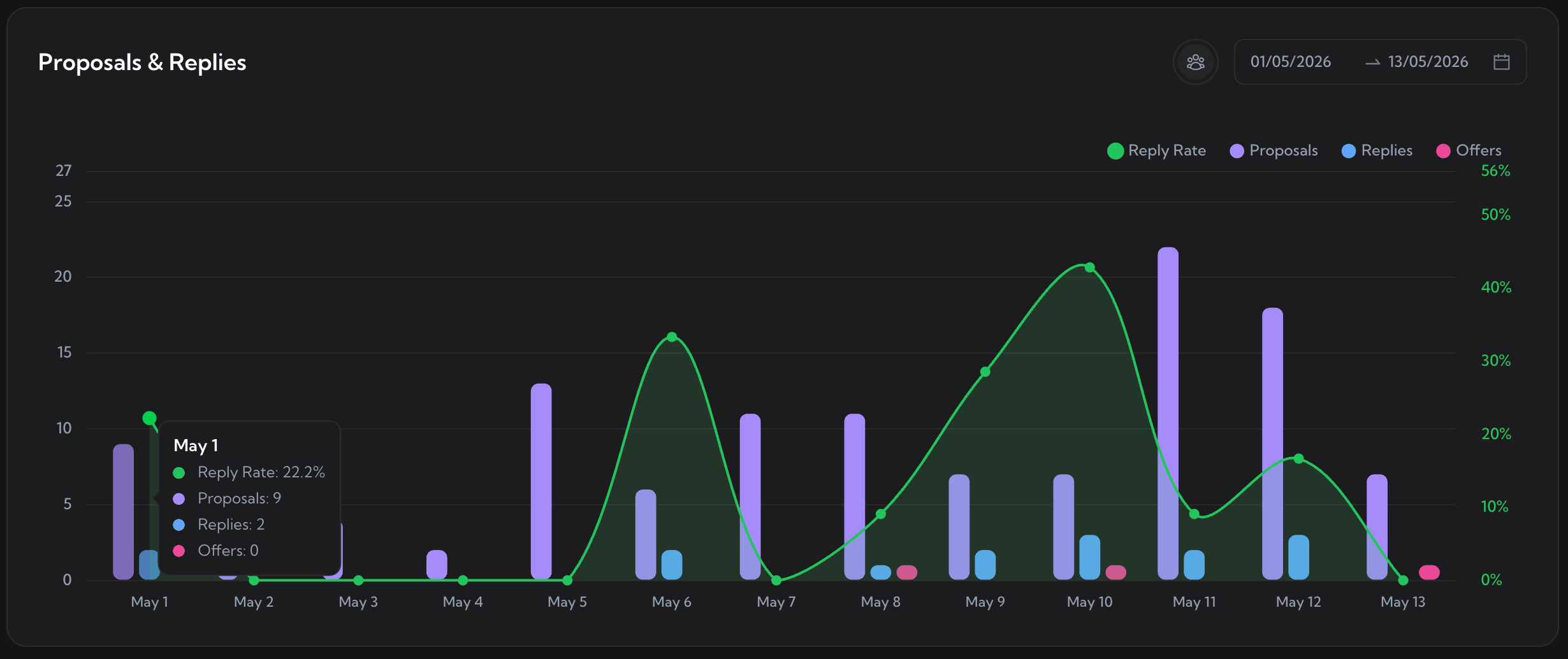Click the May 11 tallest Proposals bar
Viewport: 1568px width, 659px height.
pyautogui.click(x=1168, y=413)
